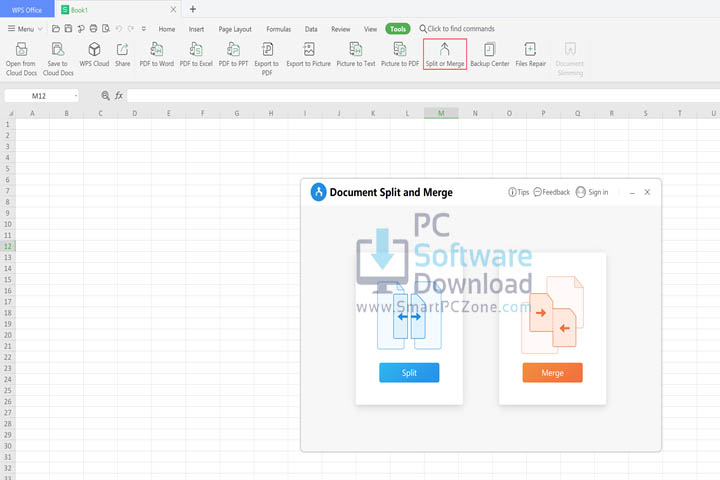This screenshot has height=480, width=720.
Task: Expand the Name Box dropdown arrow
Action: pyautogui.click(x=76, y=96)
